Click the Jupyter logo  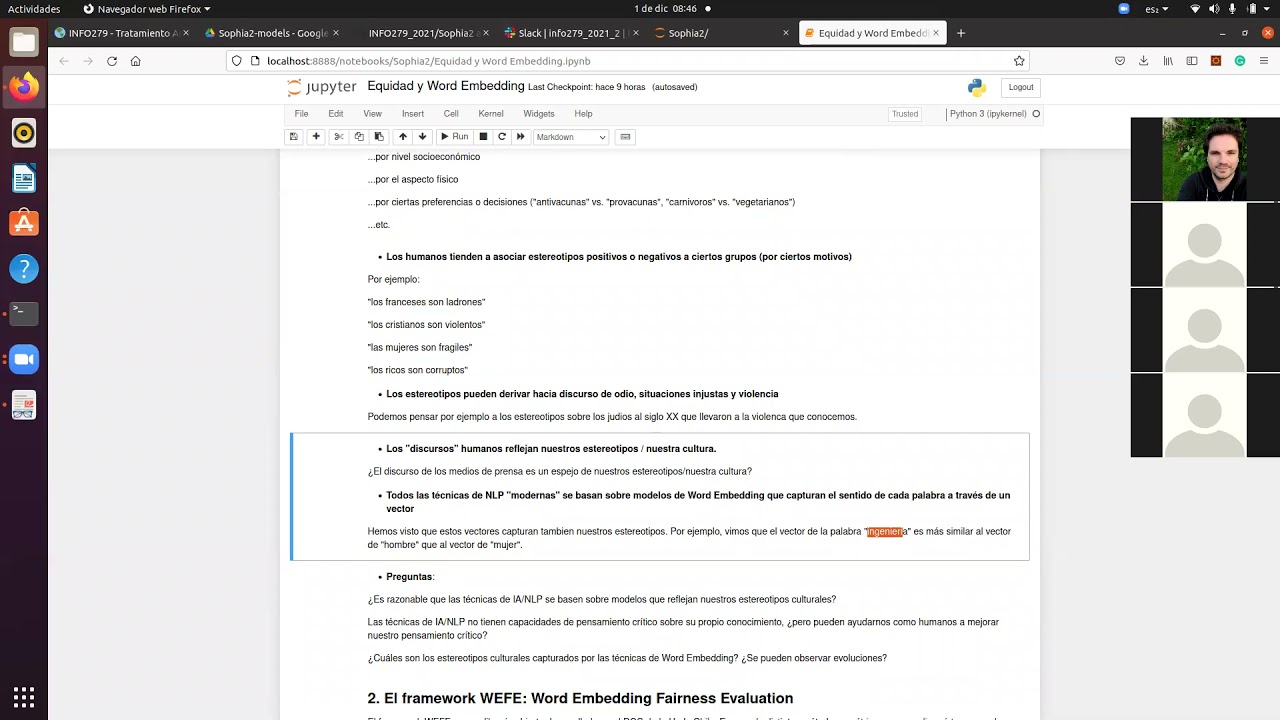click(x=322, y=87)
